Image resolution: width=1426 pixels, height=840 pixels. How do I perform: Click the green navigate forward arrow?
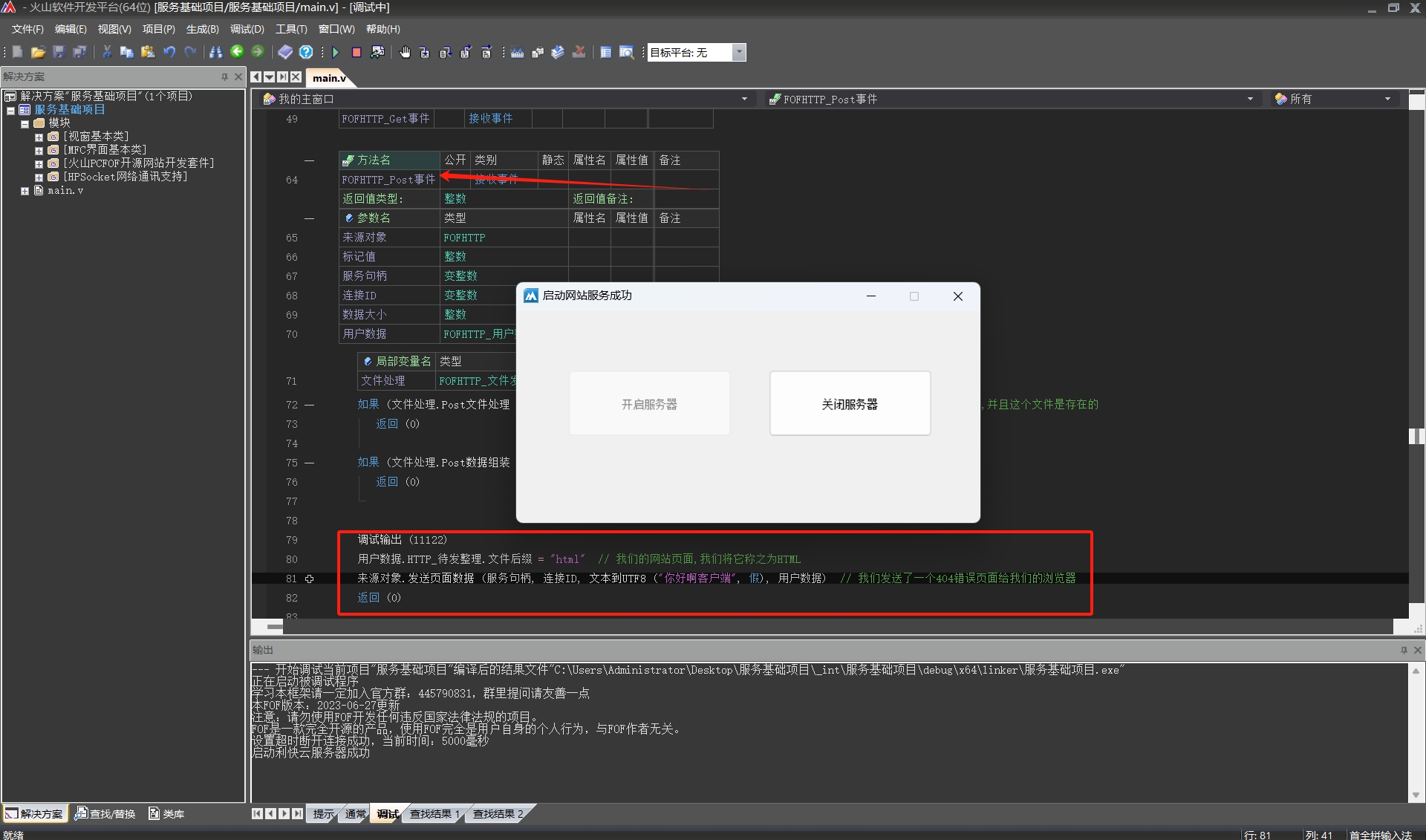click(x=258, y=52)
